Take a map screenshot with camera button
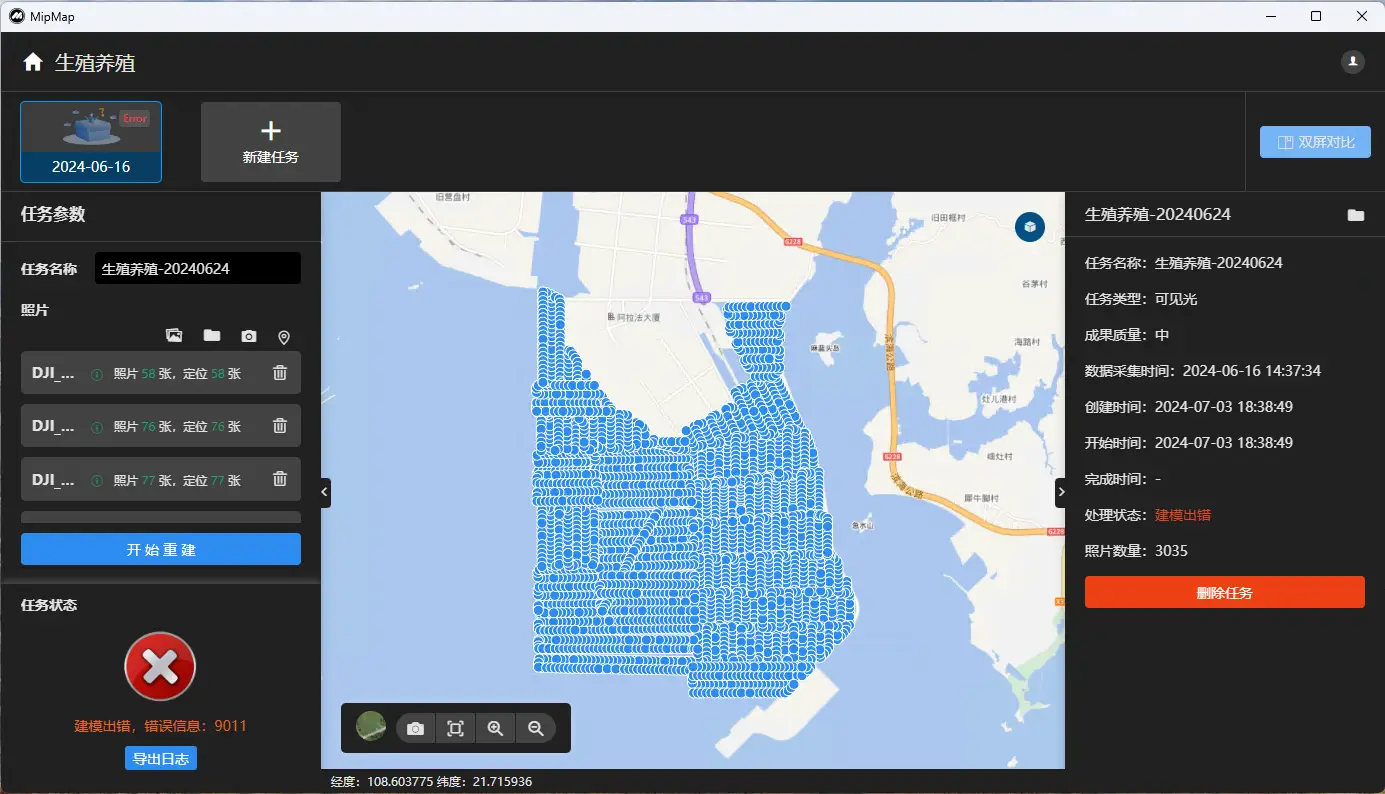 click(x=415, y=729)
